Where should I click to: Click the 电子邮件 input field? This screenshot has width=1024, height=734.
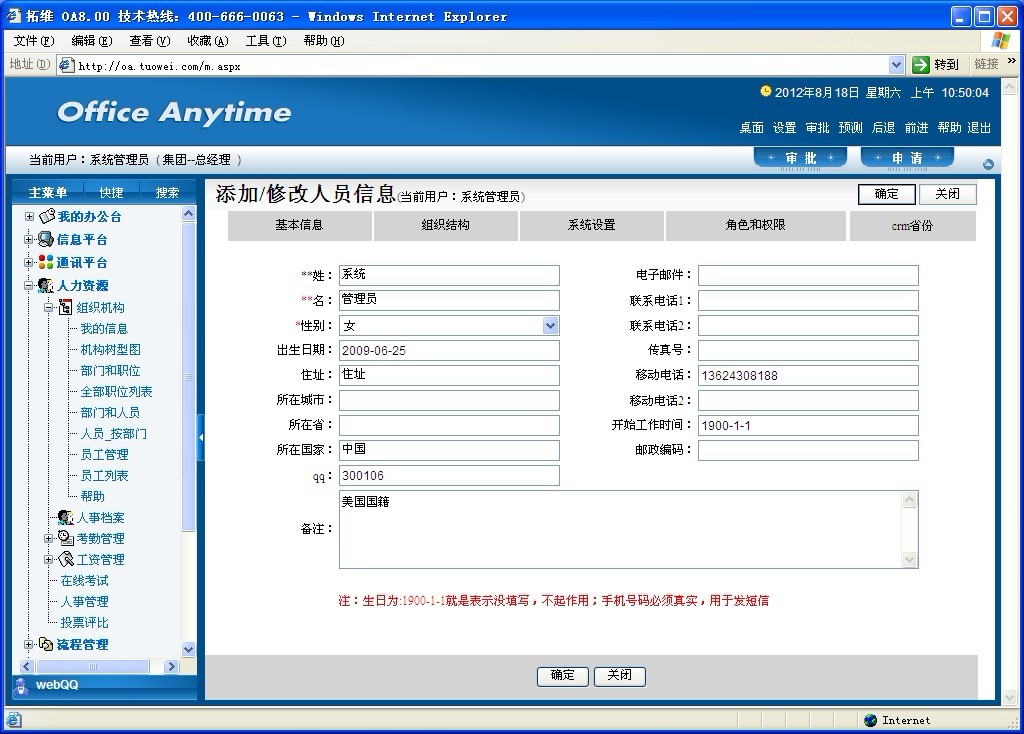coord(807,275)
